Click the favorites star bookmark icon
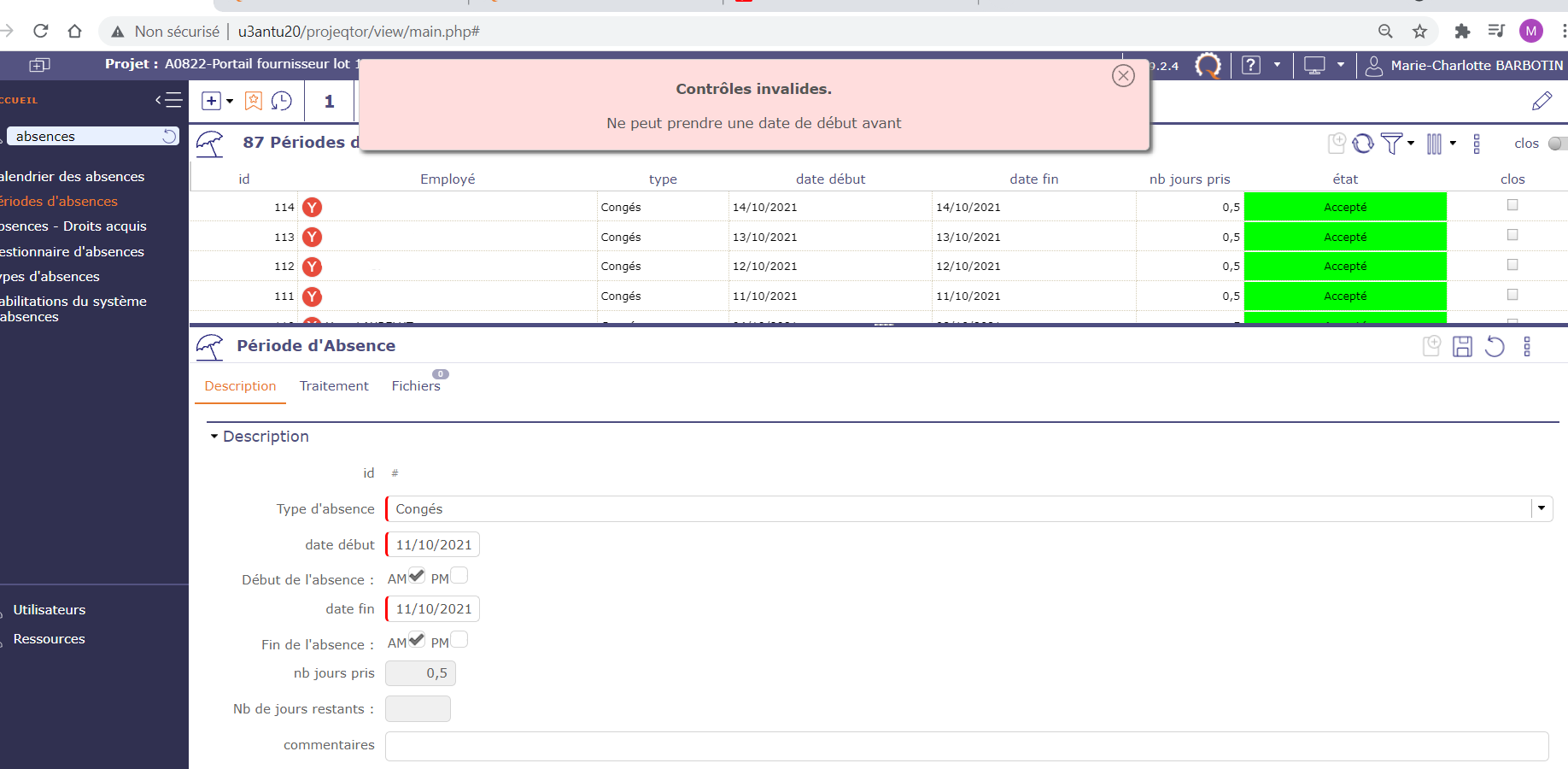1568x769 pixels. point(254,101)
